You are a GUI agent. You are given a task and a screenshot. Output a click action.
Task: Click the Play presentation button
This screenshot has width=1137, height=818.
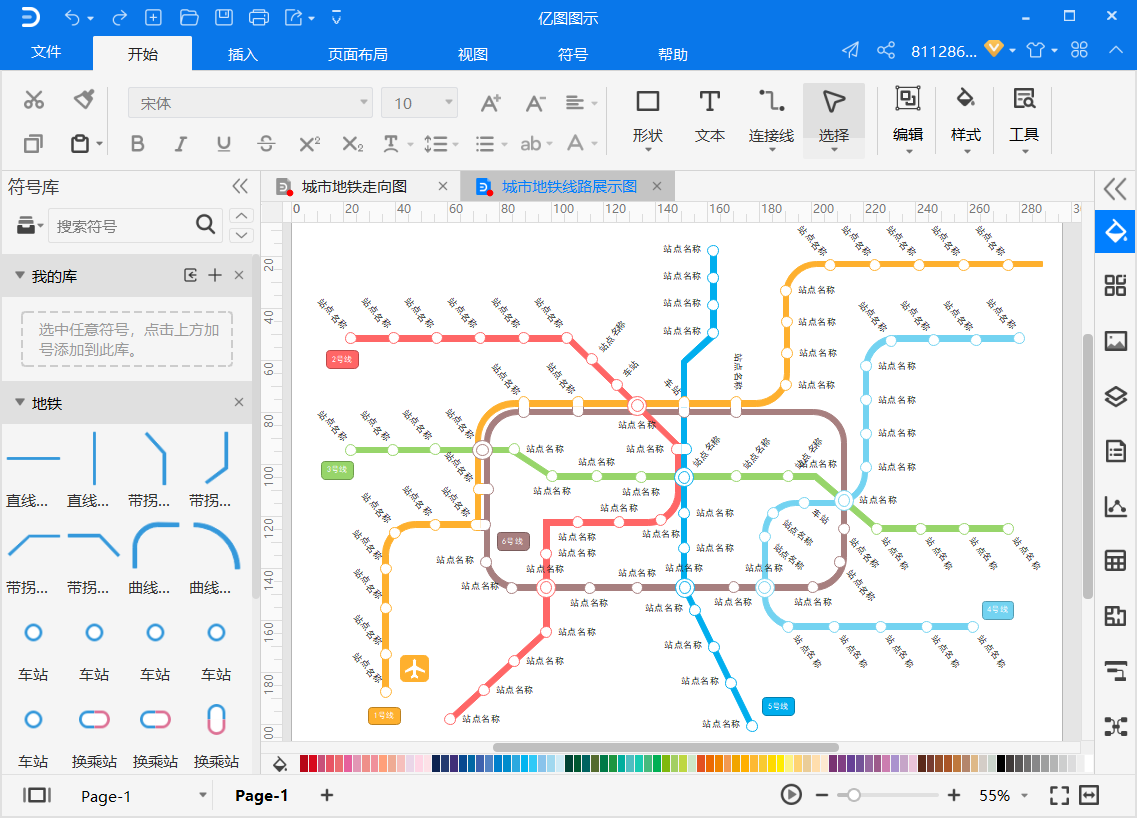[x=791, y=795]
